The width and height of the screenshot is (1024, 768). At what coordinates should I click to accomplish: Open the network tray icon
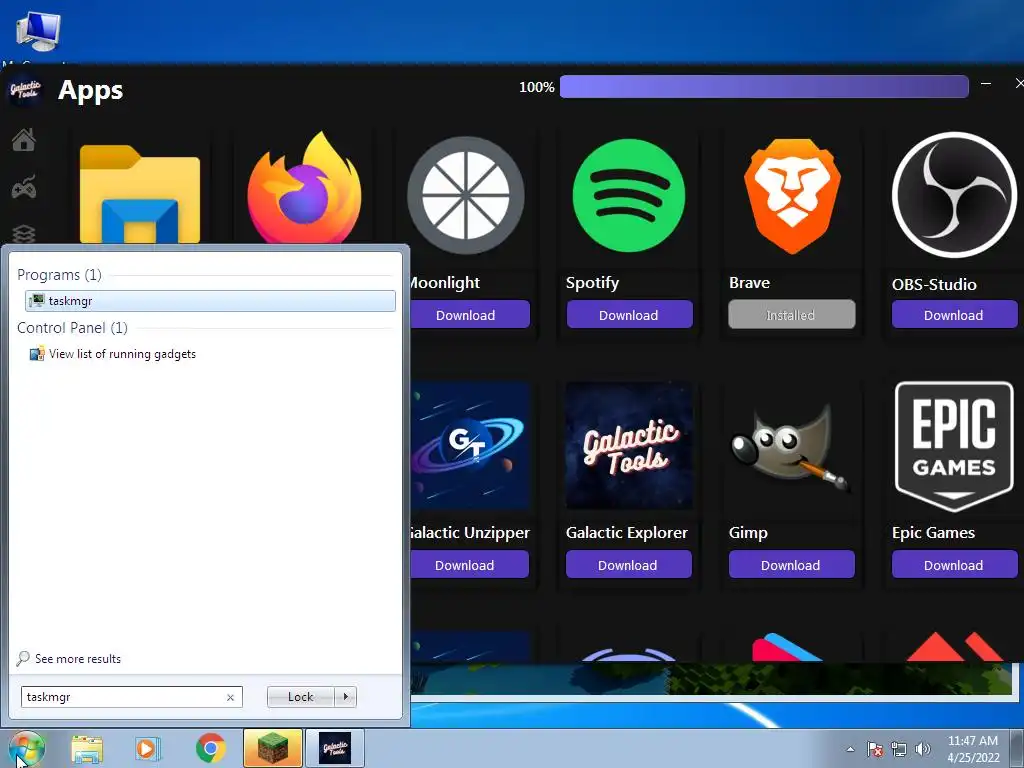point(899,749)
